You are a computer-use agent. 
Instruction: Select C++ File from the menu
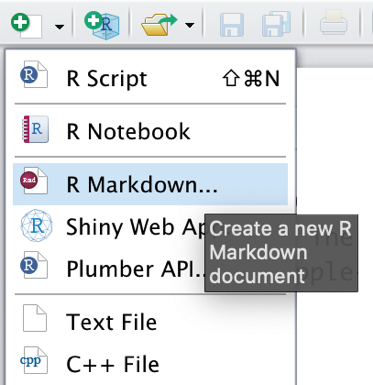tap(150, 364)
